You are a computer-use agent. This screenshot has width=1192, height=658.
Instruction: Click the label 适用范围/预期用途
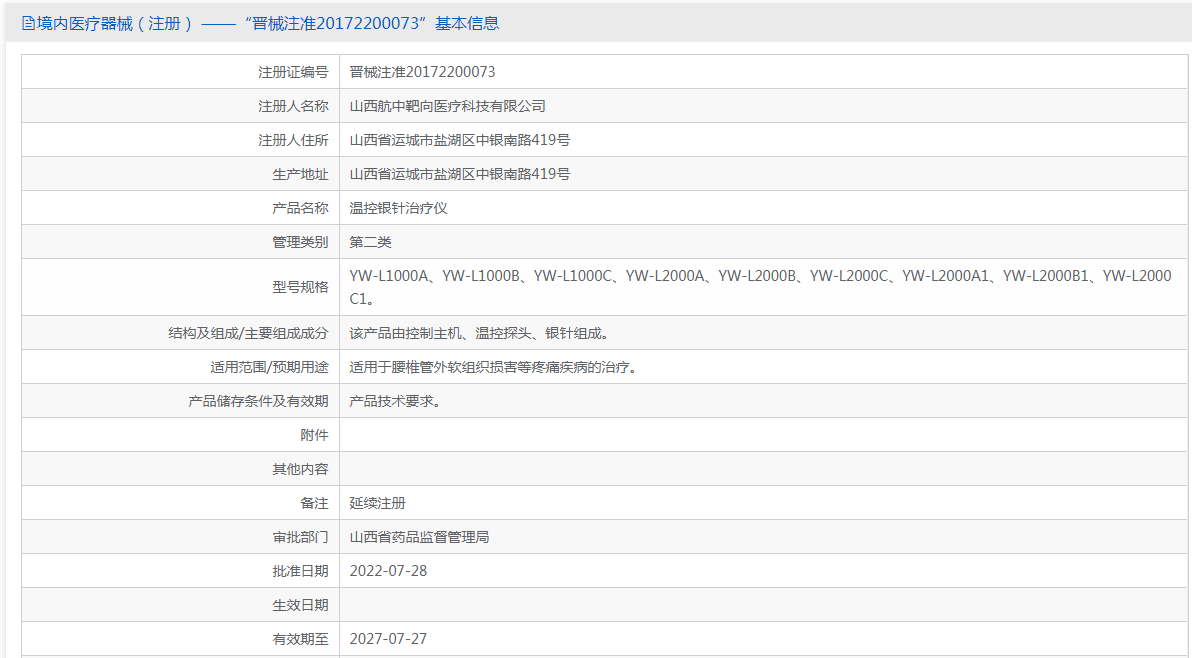tap(269, 367)
